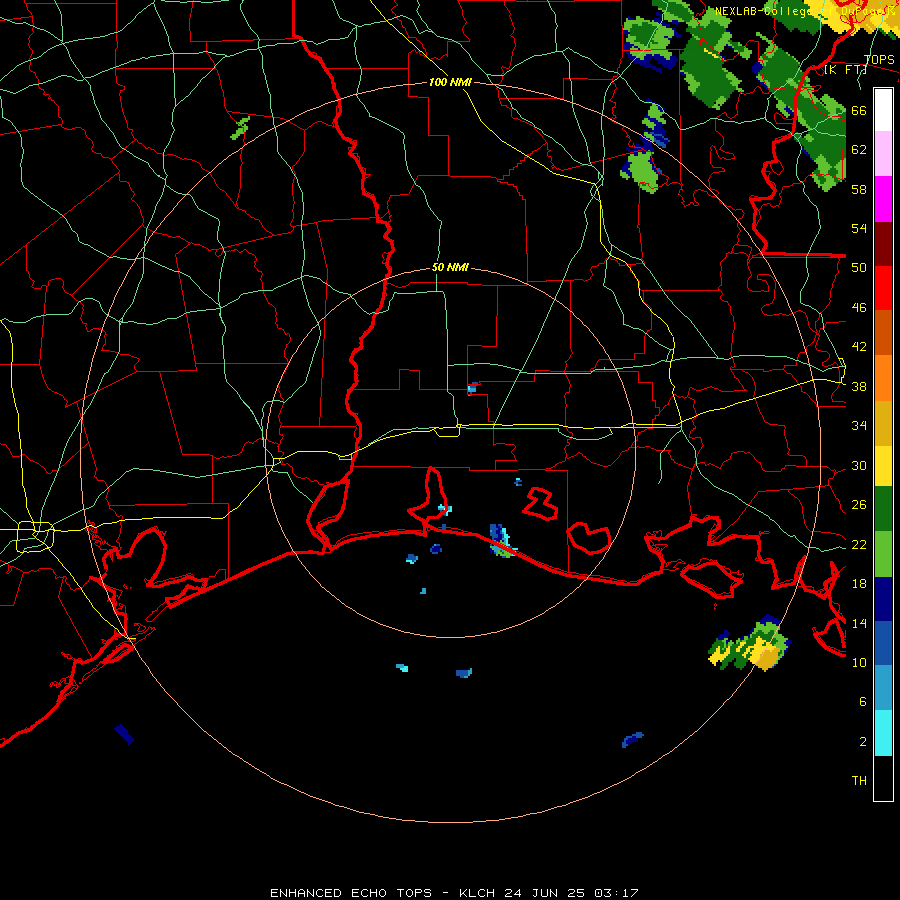The width and height of the screenshot is (900, 900).
Task: Click the '50 NMI' range ring label
Action: point(450,267)
